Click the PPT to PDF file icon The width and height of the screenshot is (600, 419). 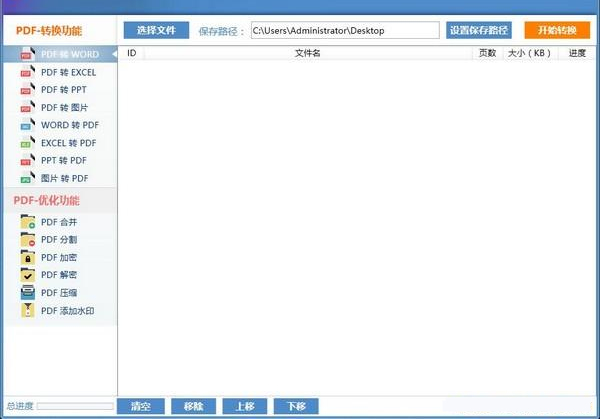click(28, 160)
